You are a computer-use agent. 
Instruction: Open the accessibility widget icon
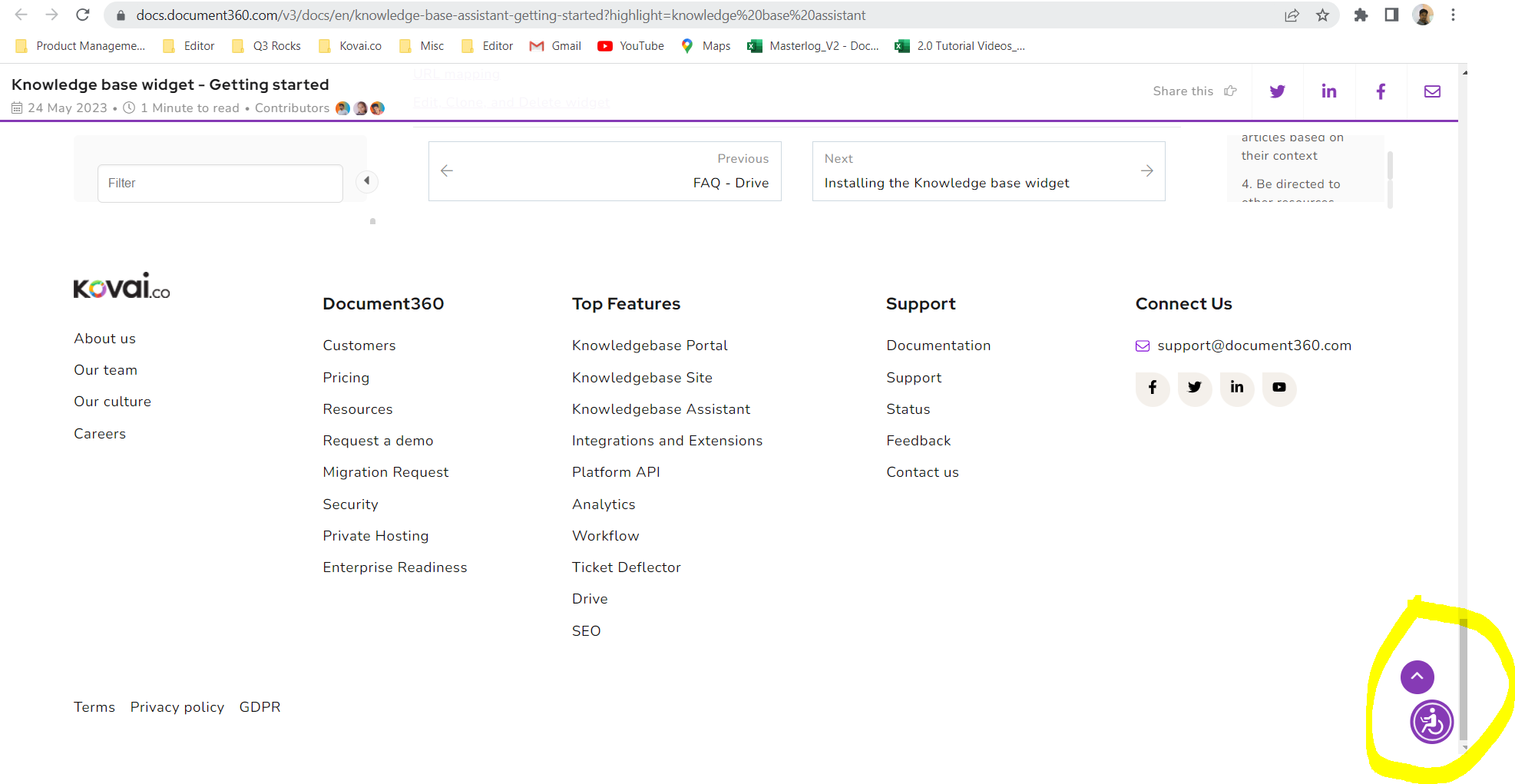[1431, 722]
